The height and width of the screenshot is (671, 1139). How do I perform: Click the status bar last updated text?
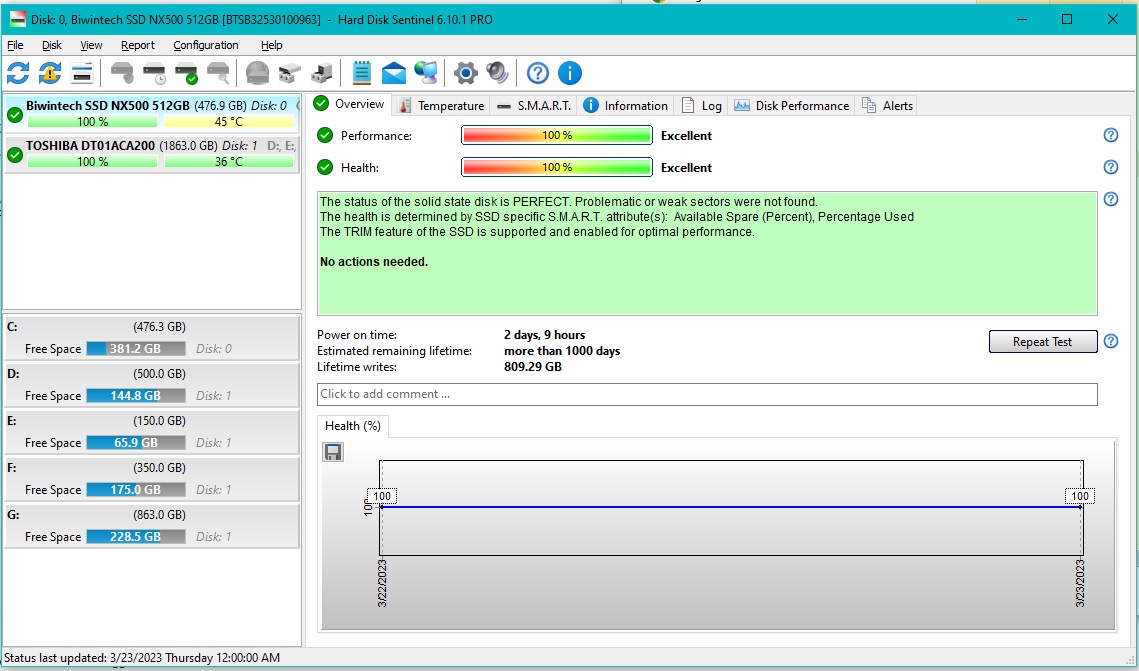tap(142, 658)
